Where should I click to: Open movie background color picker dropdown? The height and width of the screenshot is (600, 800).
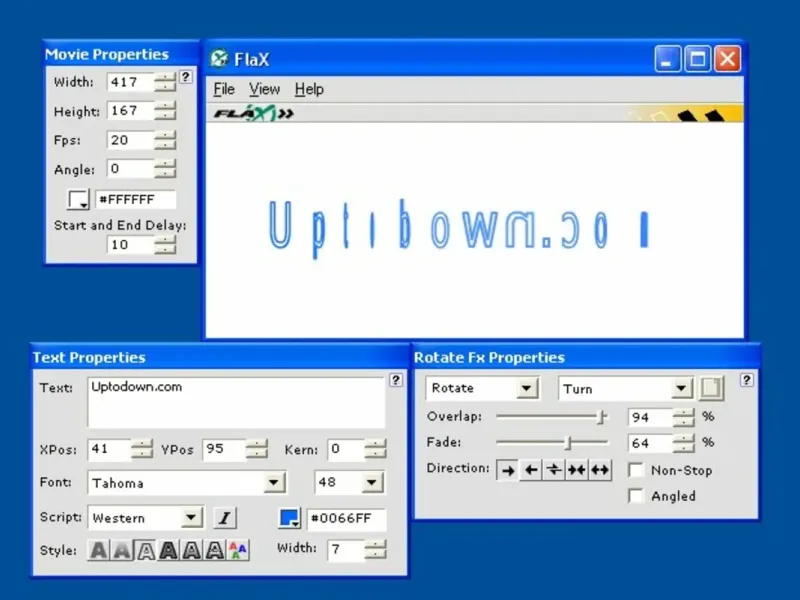coord(79,199)
